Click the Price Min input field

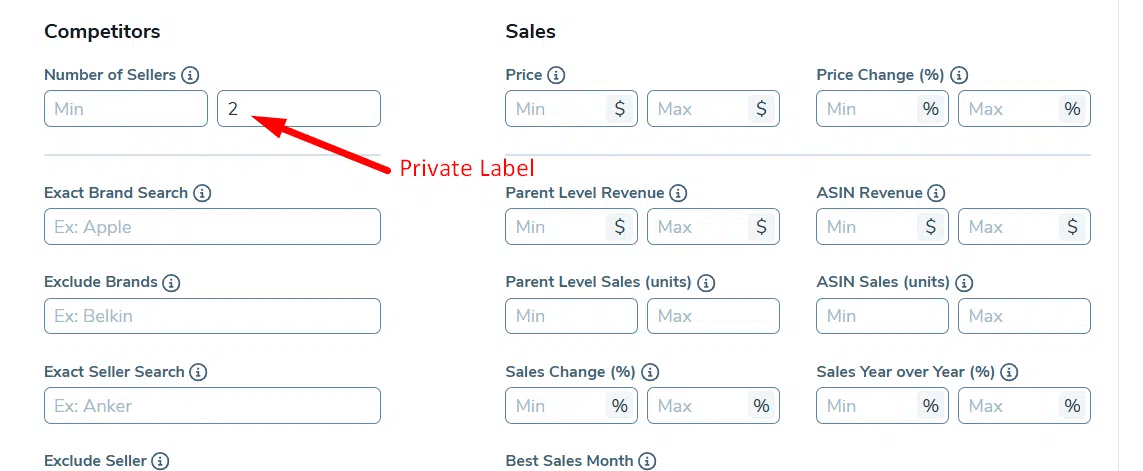[x=558, y=109]
